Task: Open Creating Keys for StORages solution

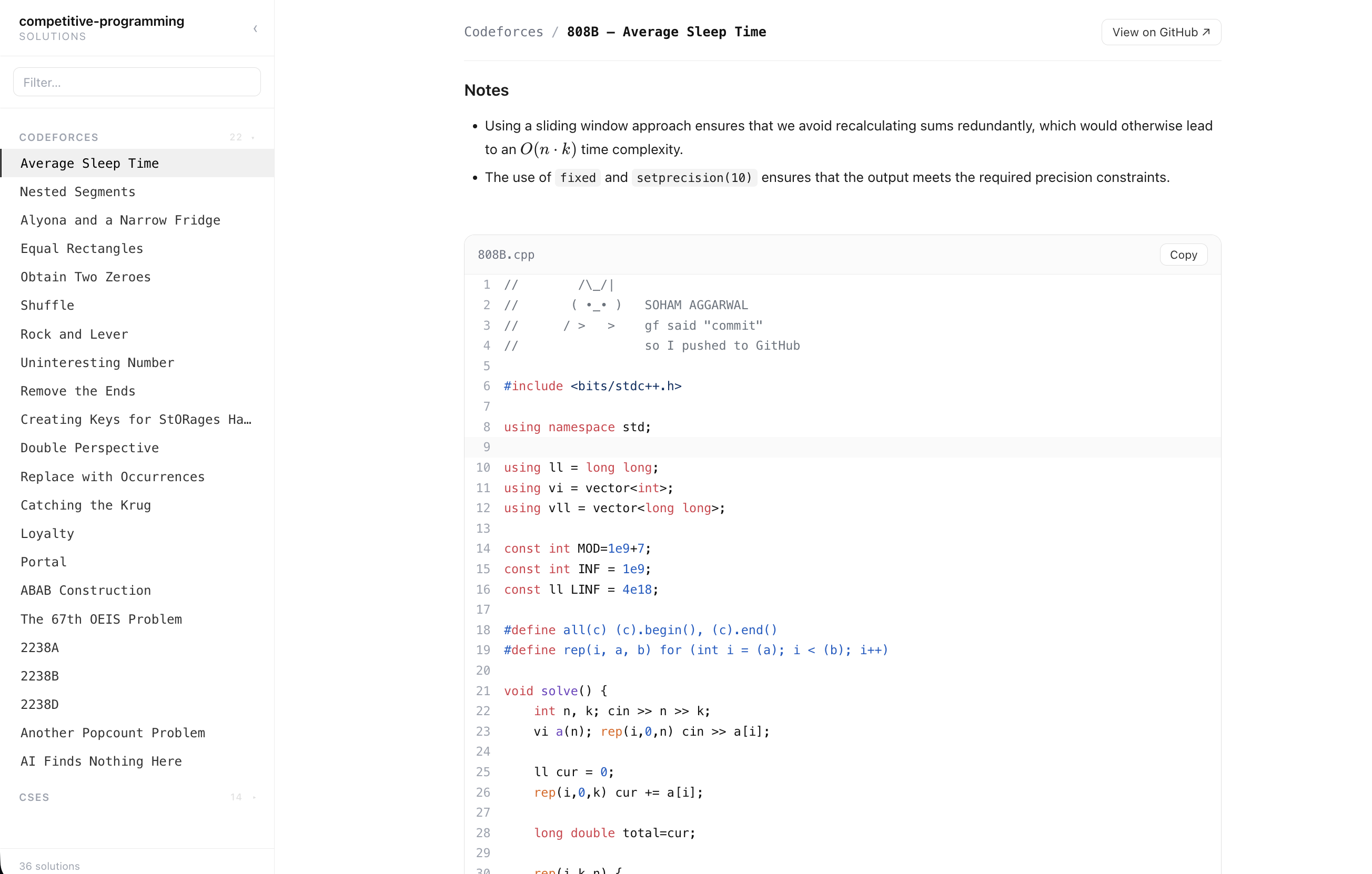Action: [x=137, y=420]
